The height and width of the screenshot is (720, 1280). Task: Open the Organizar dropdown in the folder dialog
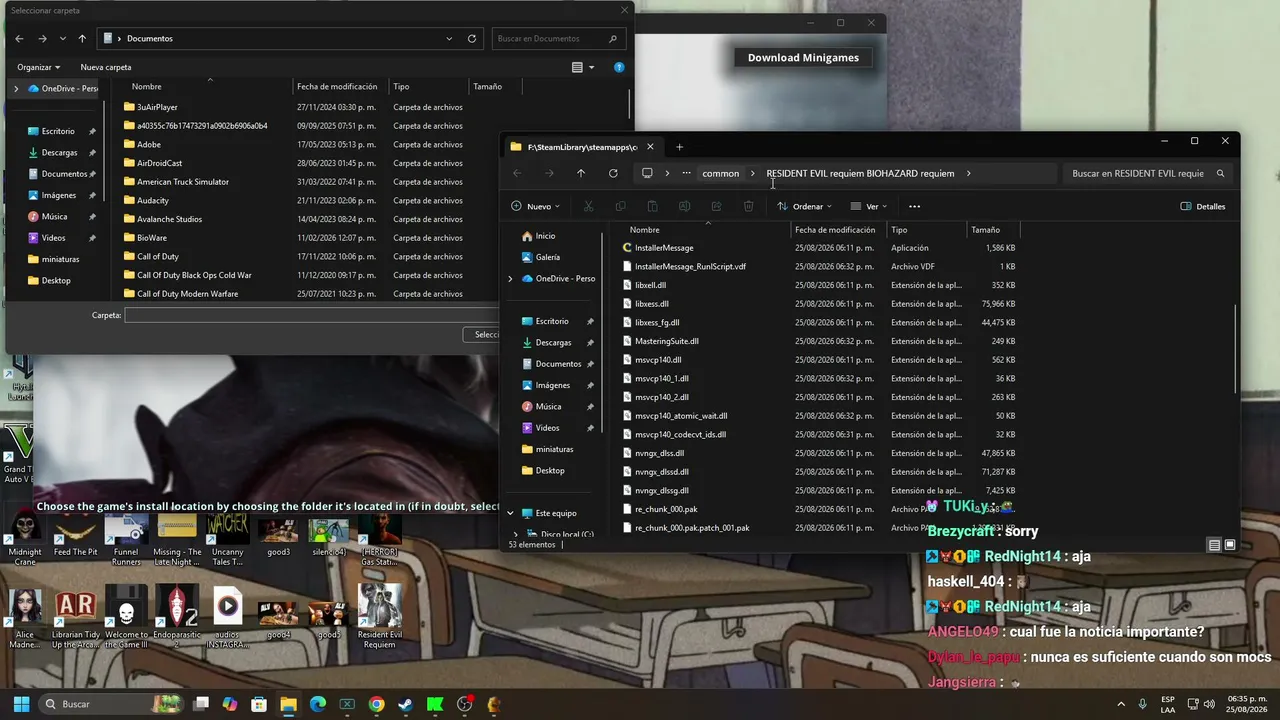tap(38, 67)
